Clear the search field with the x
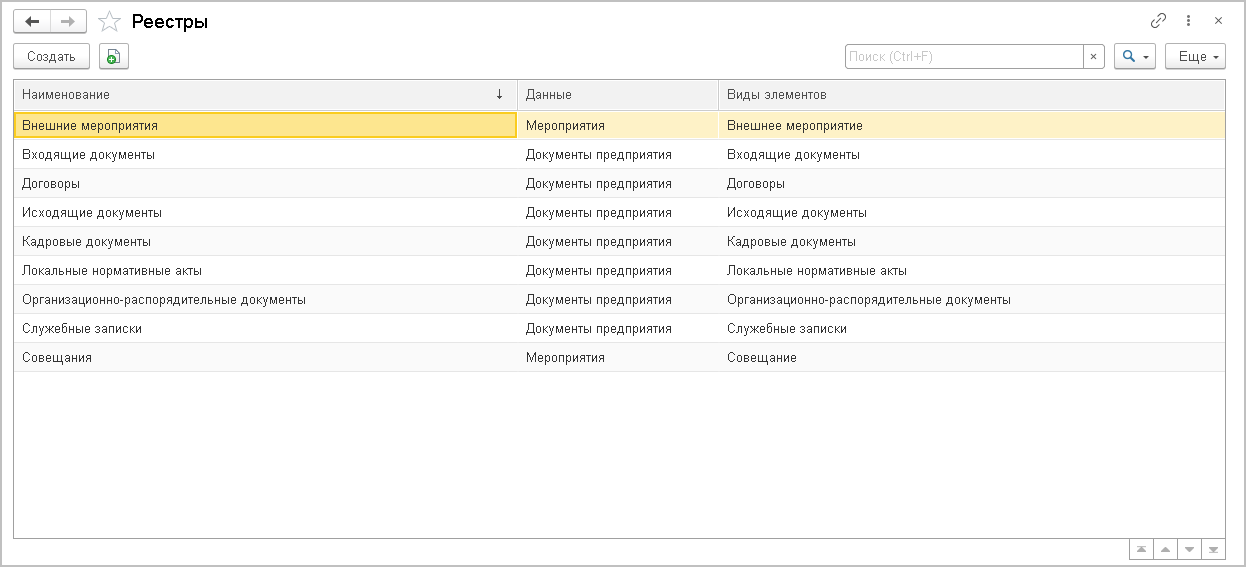 pos(1093,57)
